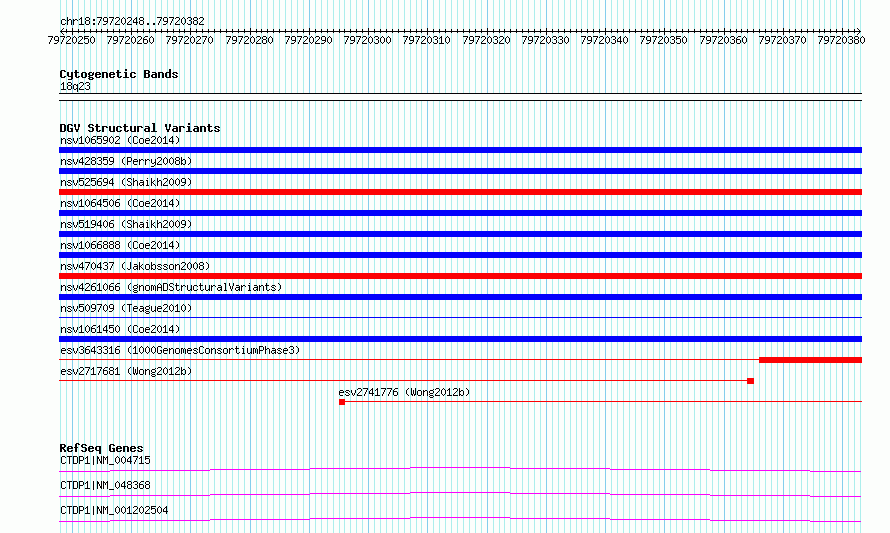Click ruler position 79720310
The width and height of the screenshot is (890, 533).
click(426, 40)
